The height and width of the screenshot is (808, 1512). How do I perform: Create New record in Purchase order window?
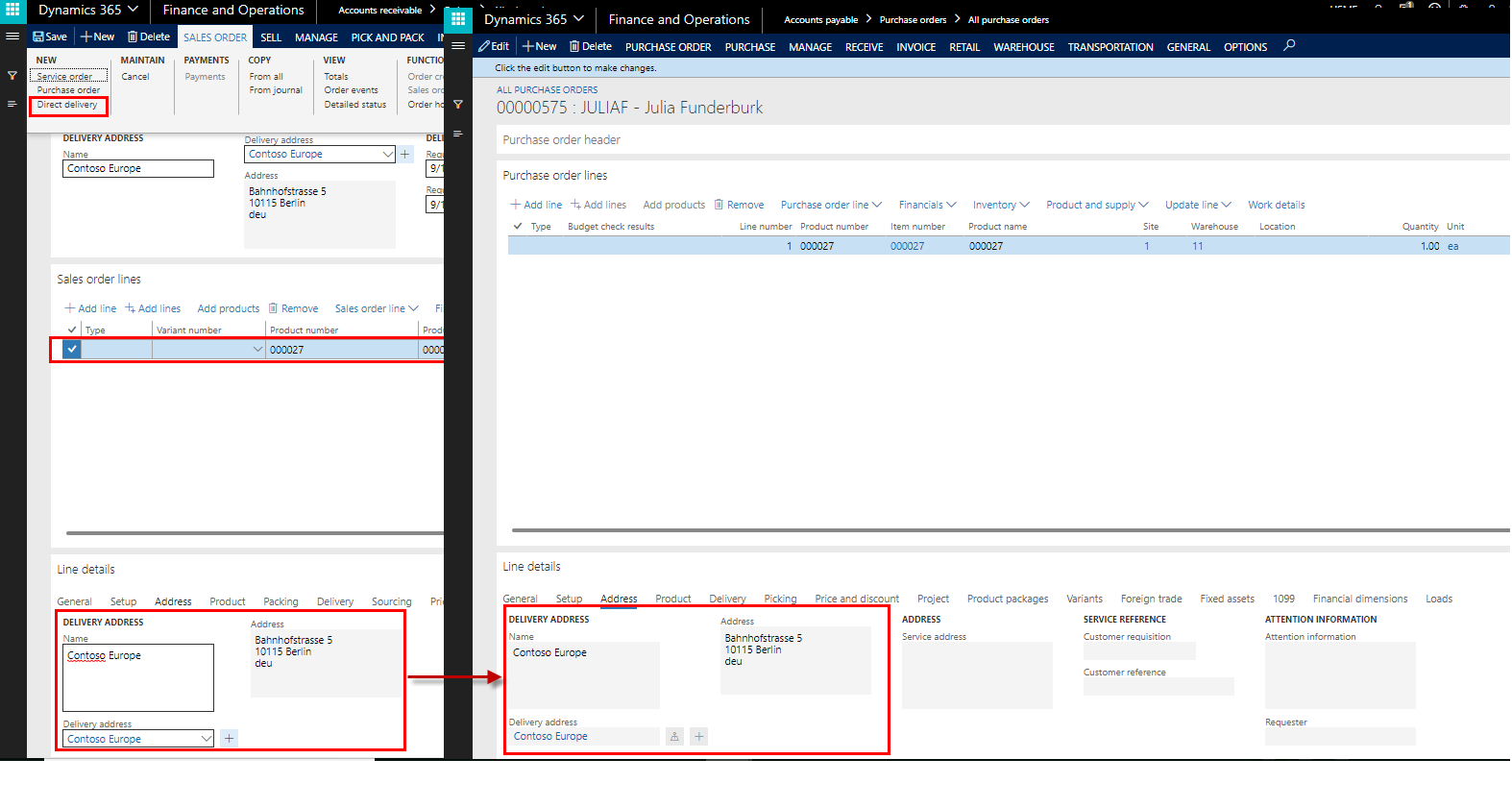[540, 46]
